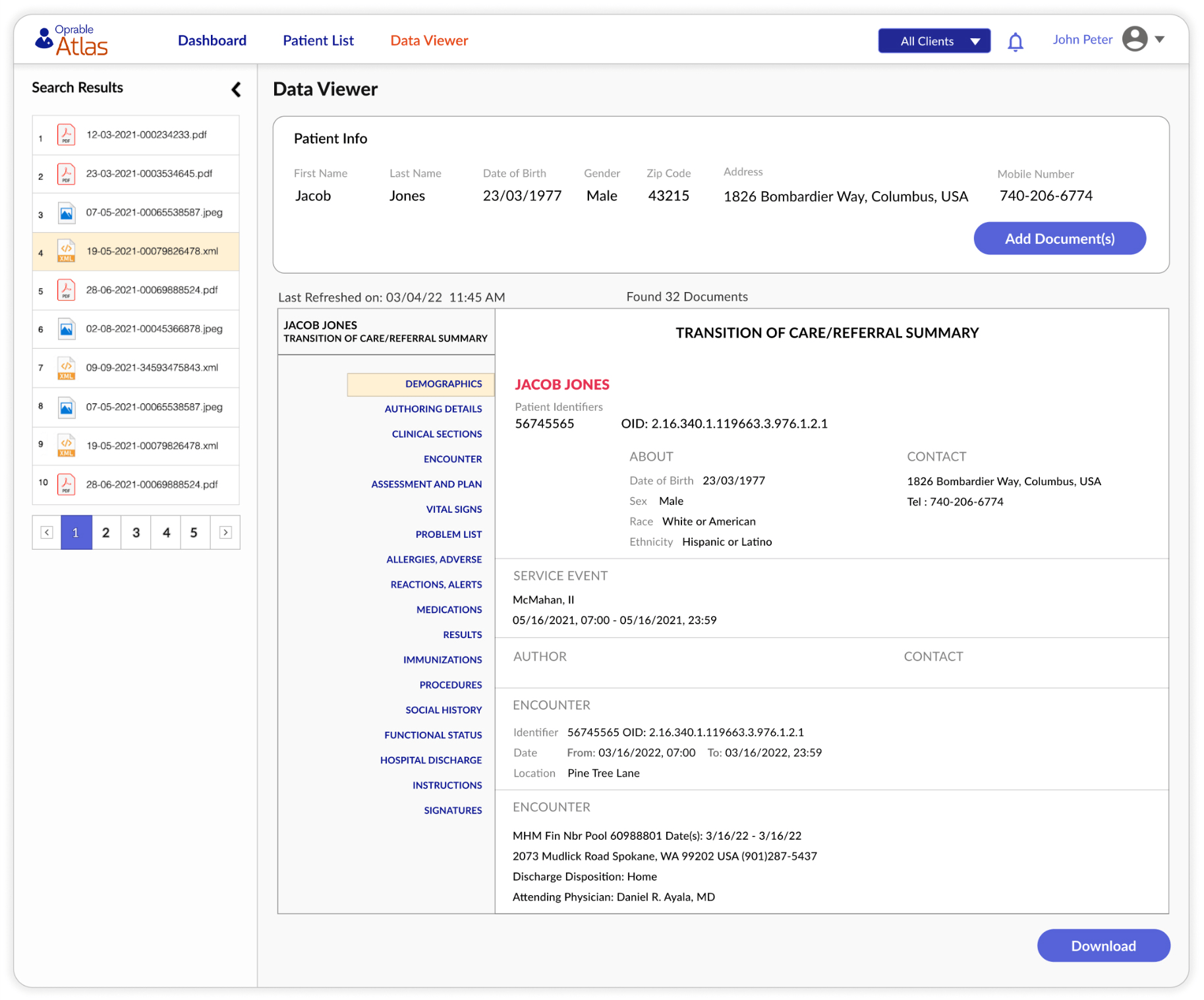Go to page 3 of search results
The image size is (1204, 1000).
tap(136, 532)
